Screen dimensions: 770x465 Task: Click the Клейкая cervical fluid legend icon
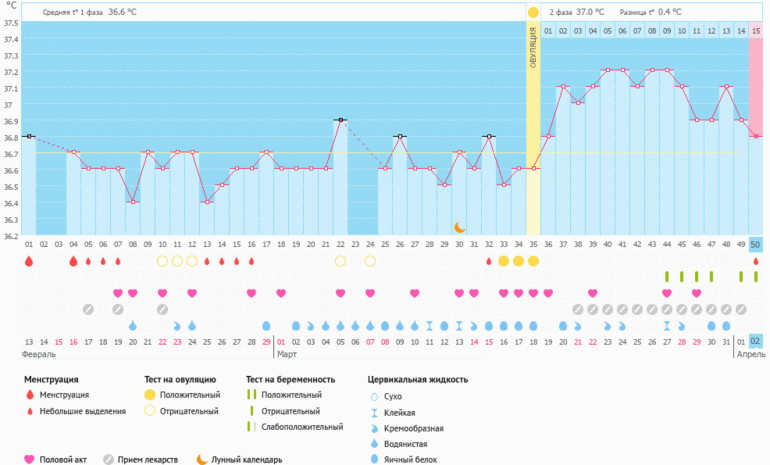click(x=374, y=411)
